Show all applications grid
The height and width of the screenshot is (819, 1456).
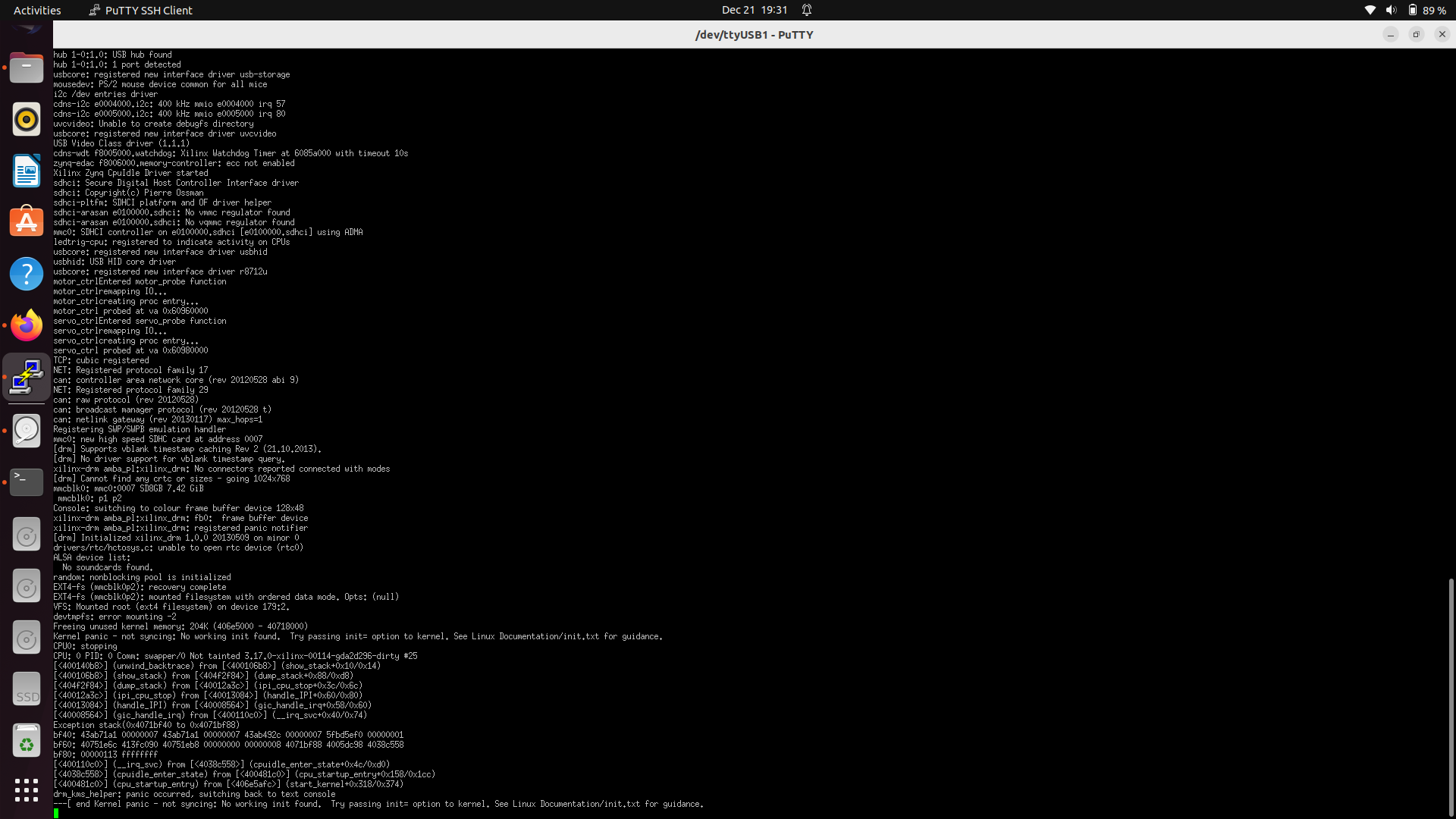pos(27,791)
